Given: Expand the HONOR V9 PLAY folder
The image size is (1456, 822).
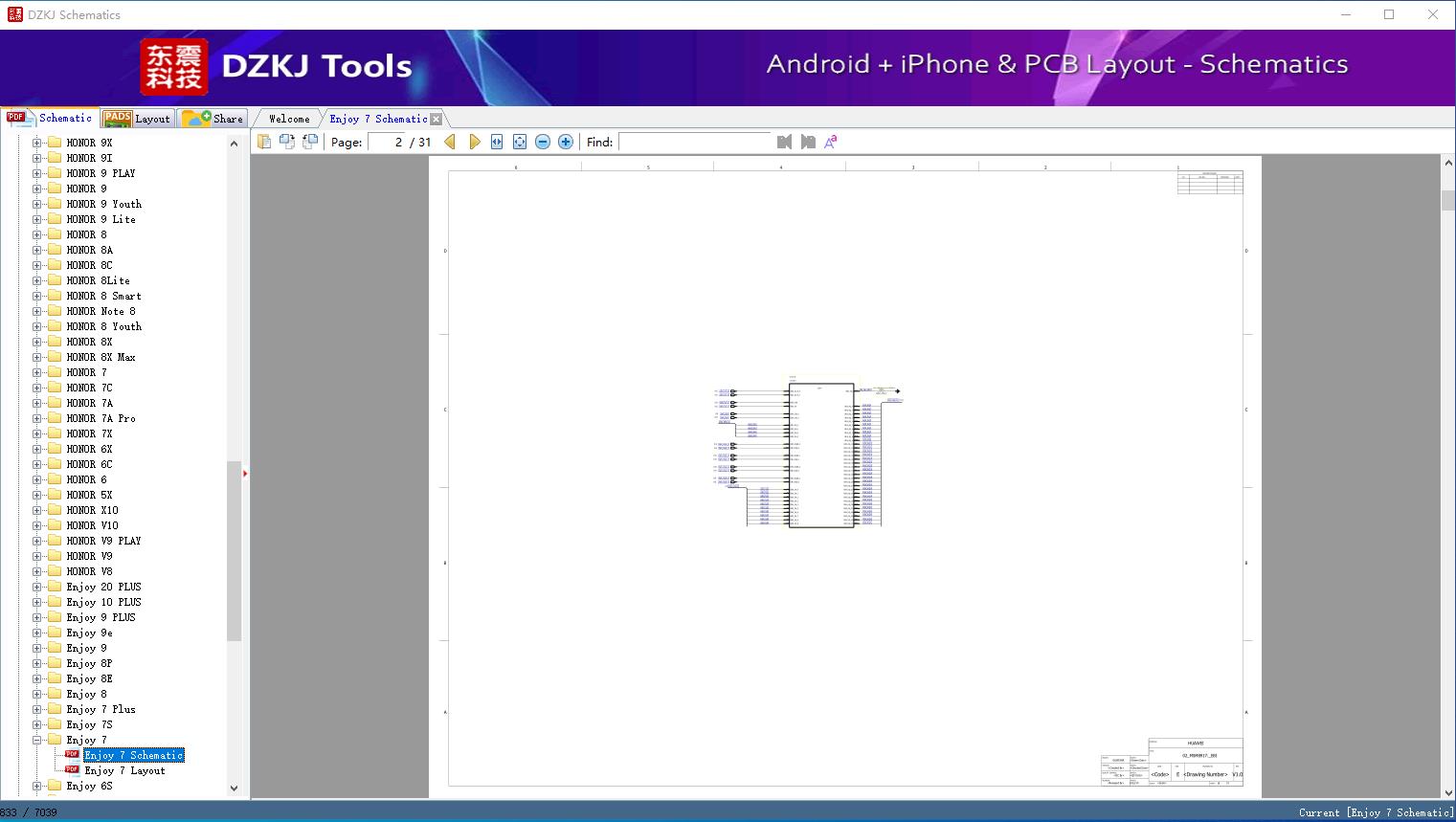Looking at the screenshot, I should coord(37,541).
